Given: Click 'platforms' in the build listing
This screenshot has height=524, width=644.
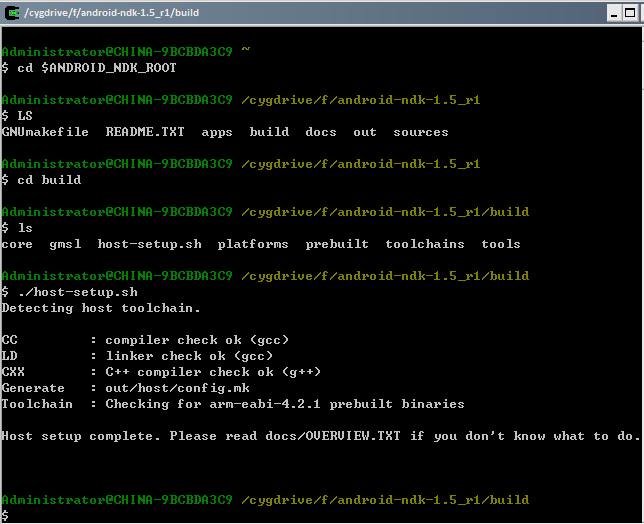Looking at the screenshot, I should click(x=253, y=245).
